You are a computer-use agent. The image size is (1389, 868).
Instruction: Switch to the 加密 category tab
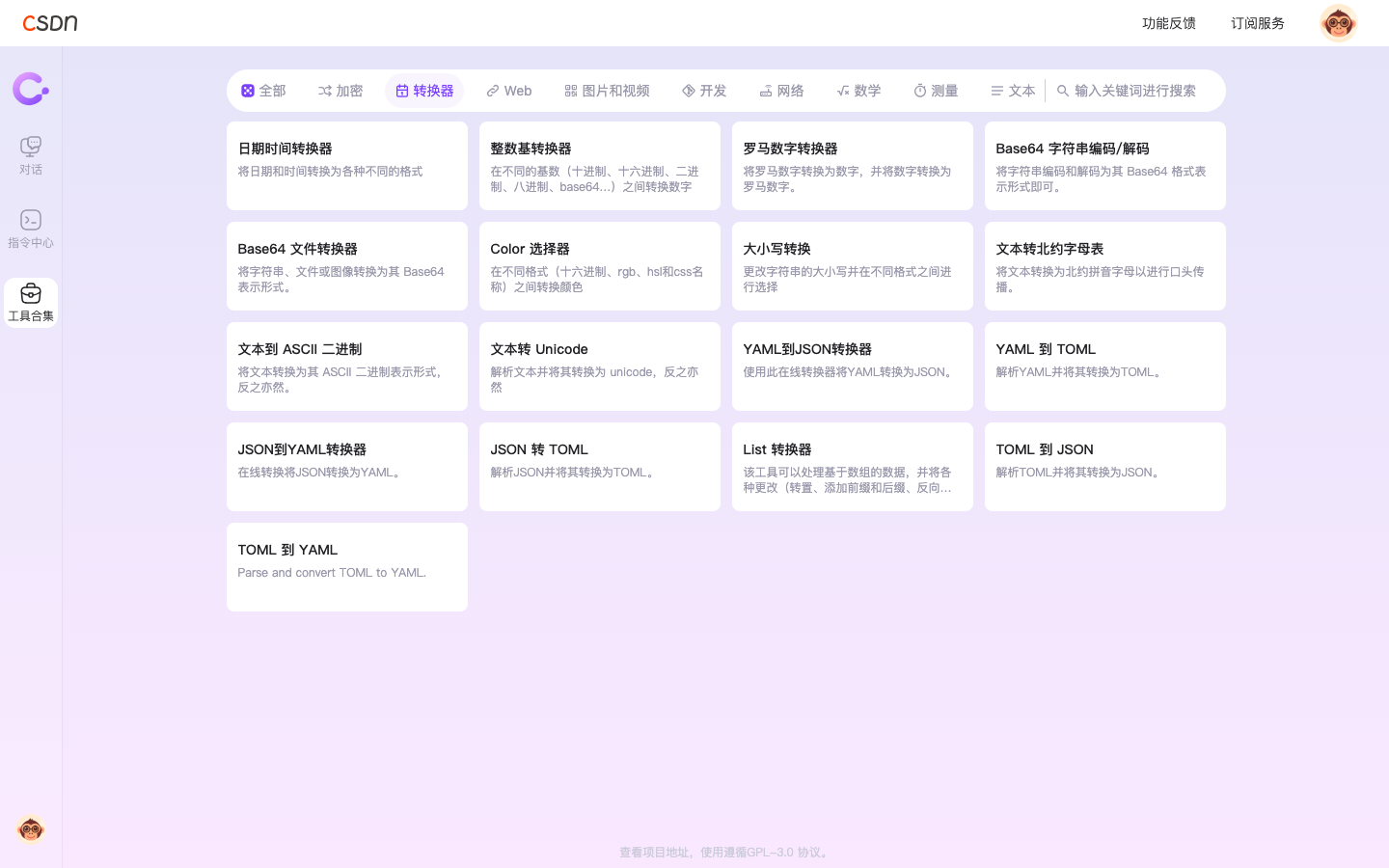(340, 91)
